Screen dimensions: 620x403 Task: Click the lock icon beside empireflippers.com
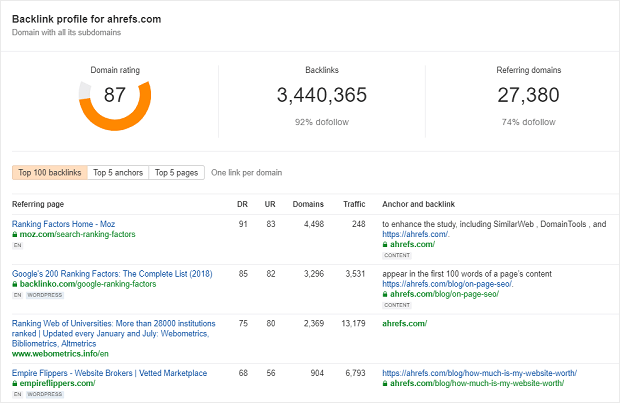point(15,384)
